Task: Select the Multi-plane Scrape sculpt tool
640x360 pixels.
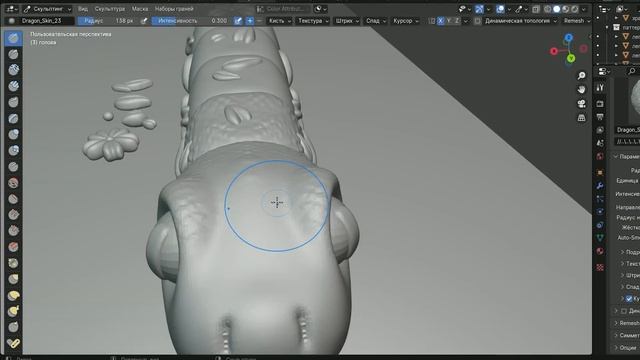Action: tap(13, 247)
